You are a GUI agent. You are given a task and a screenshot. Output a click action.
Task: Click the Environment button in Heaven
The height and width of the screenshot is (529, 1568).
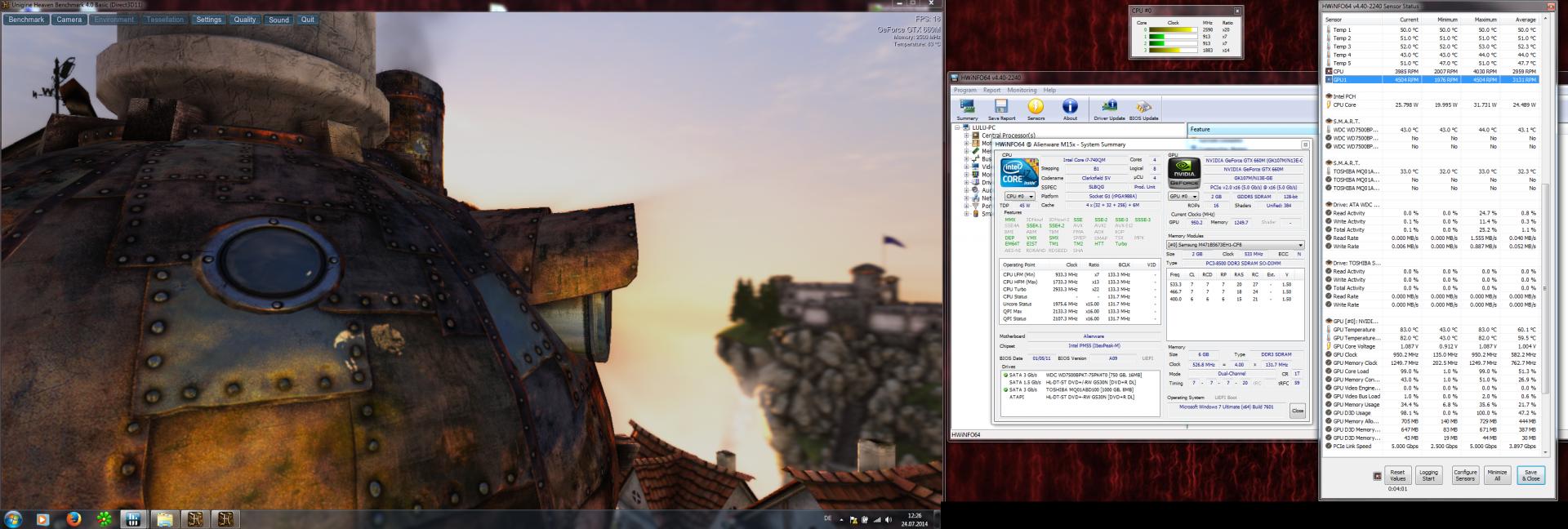114,20
